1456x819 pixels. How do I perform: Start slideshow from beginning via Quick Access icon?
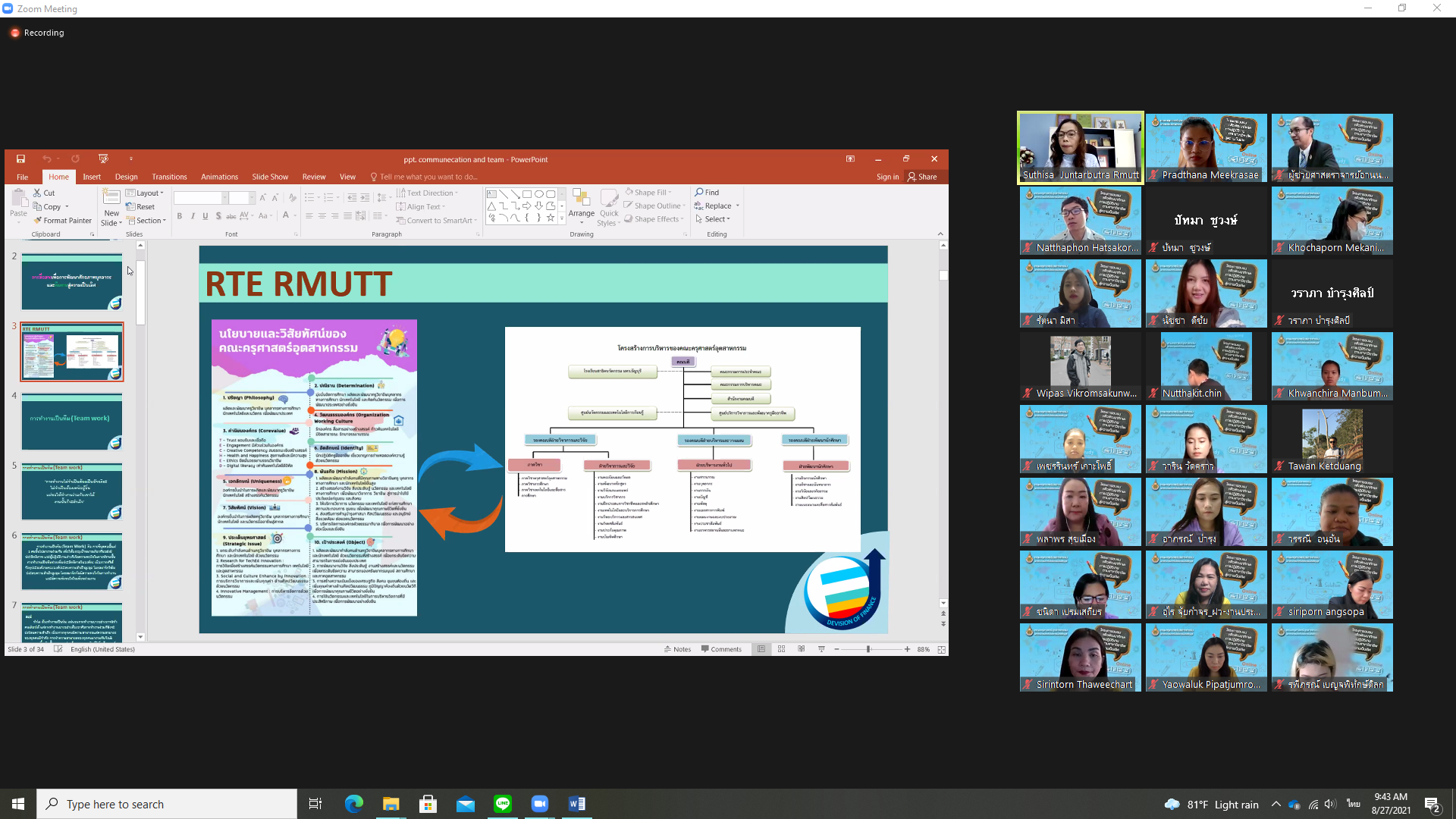pyautogui.click(x=103, y=158)
